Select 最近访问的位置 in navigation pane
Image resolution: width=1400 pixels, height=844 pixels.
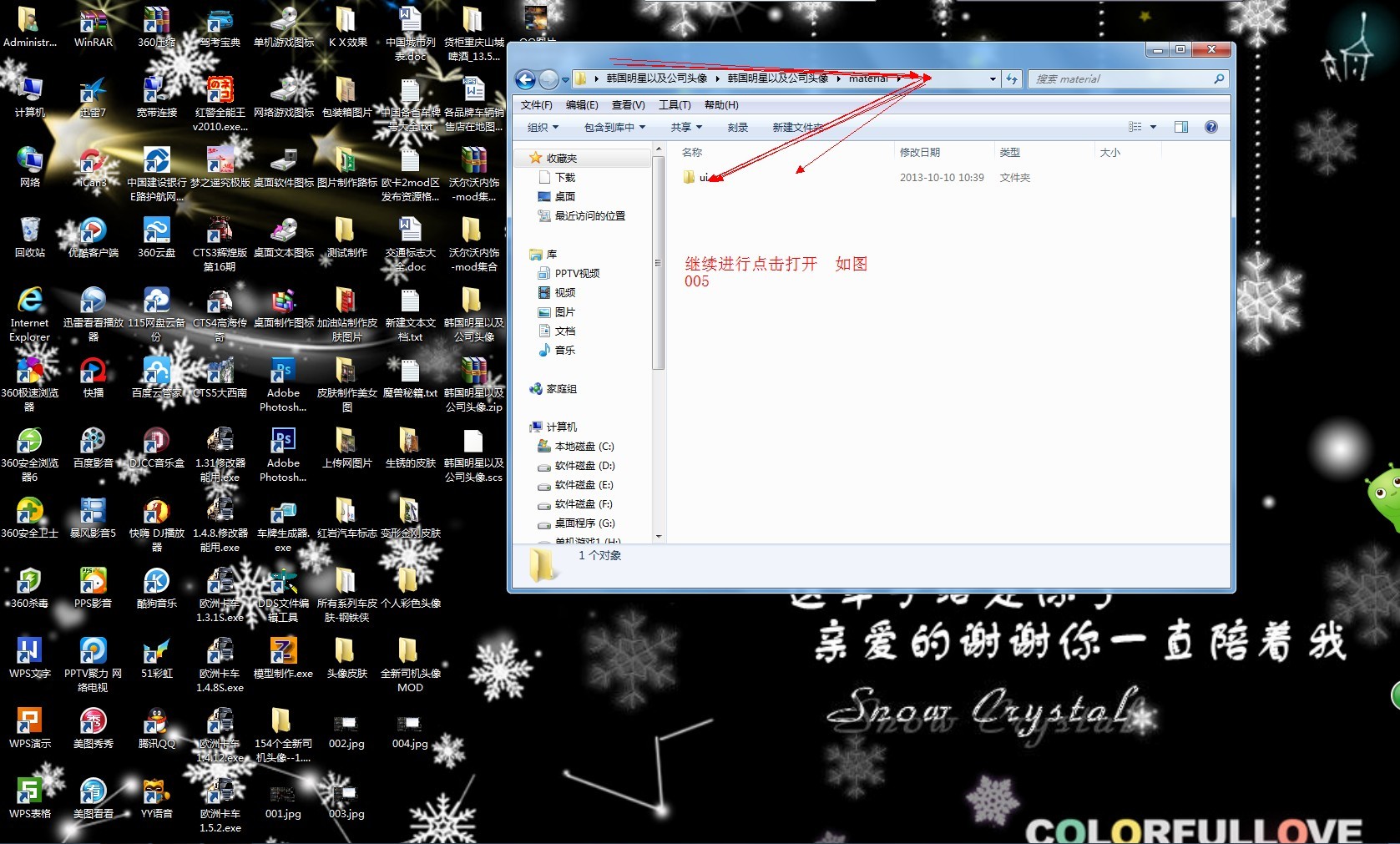pyautogui.click(x=582, y=216)
